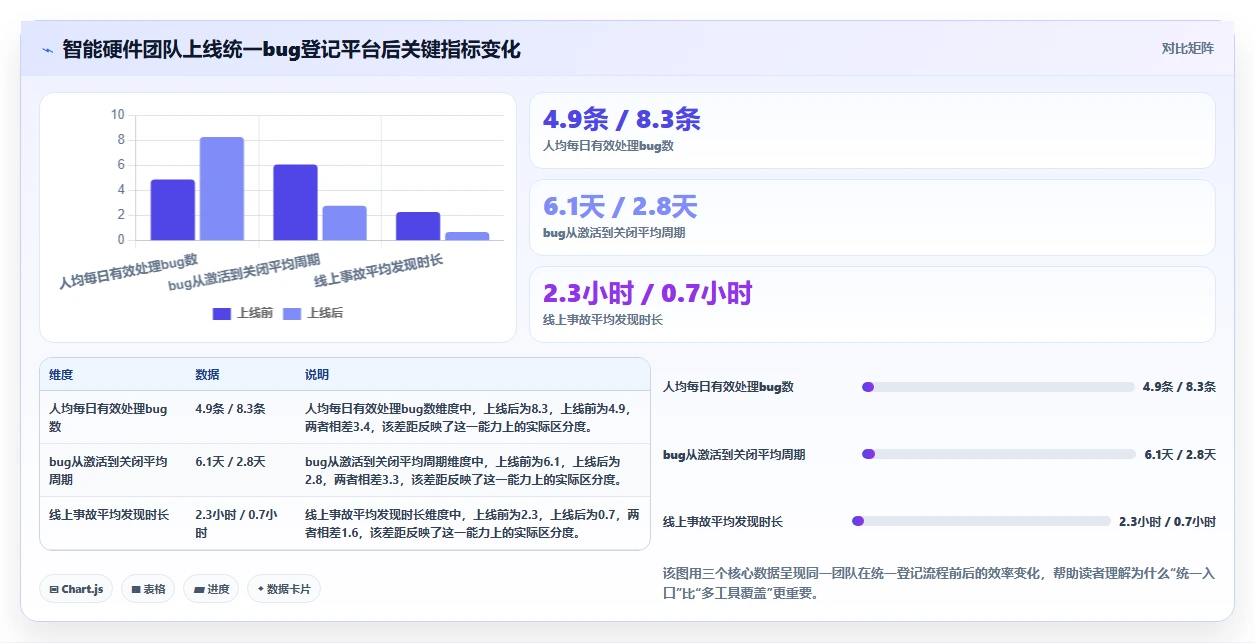Click the 上线后 bar for 人均每日有效处理bug数
The height and width of the screenshot is (643, 1255).
tap(222, 189)
